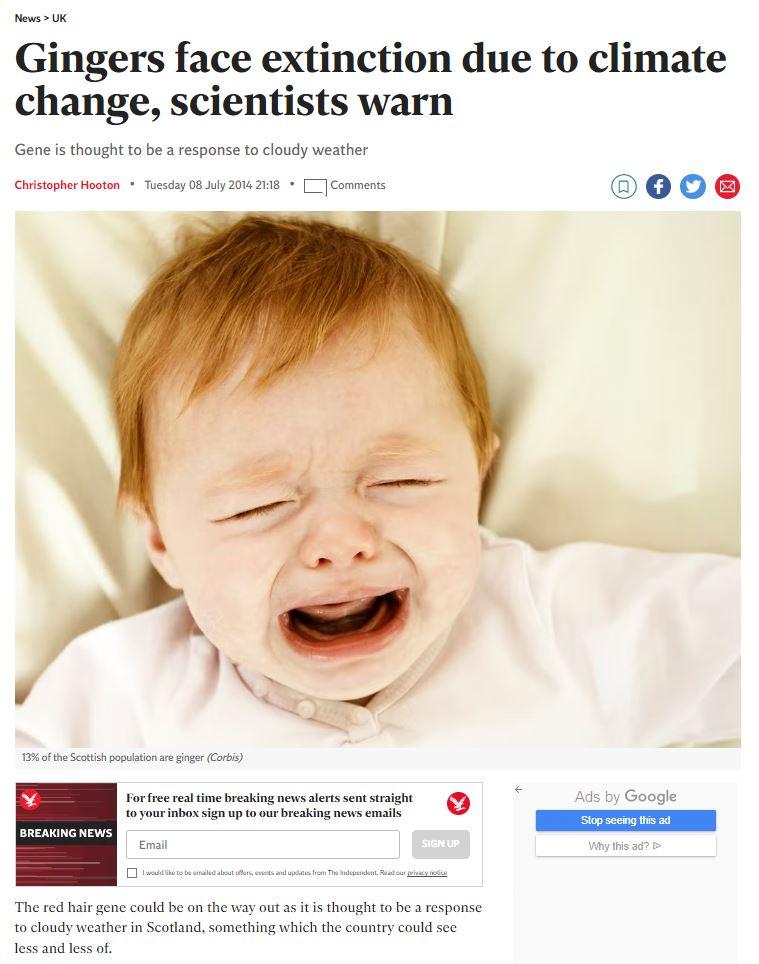Viewport: 759px width, 964px height.
Task: Click the SIGN UP button
Action: click(441, 844)
